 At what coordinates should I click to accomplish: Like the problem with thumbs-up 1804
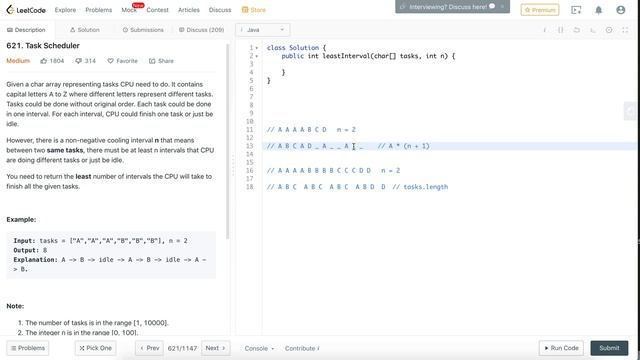52,61
